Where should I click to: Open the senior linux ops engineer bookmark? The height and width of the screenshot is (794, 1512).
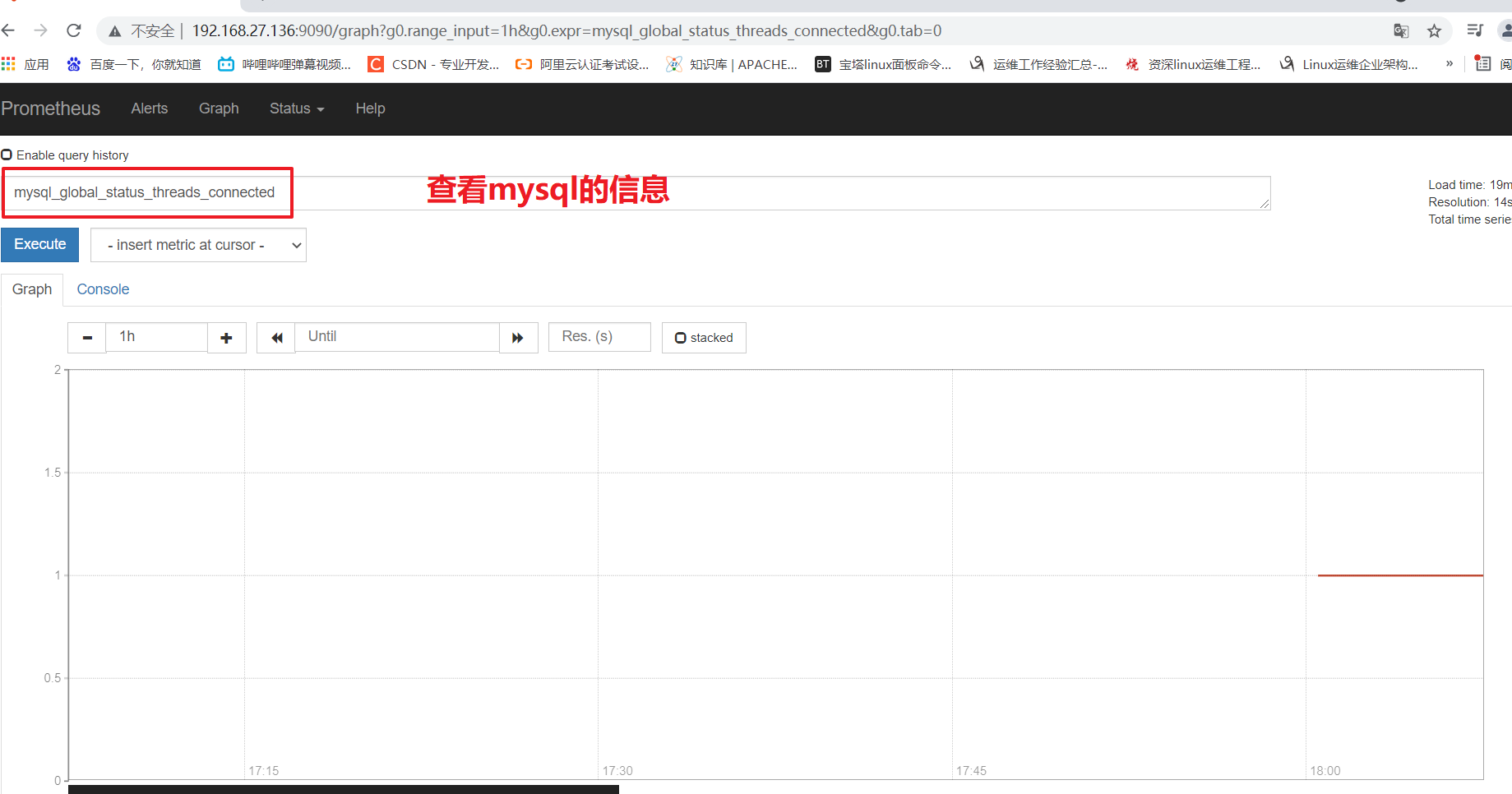click(x=1193, y=64)
